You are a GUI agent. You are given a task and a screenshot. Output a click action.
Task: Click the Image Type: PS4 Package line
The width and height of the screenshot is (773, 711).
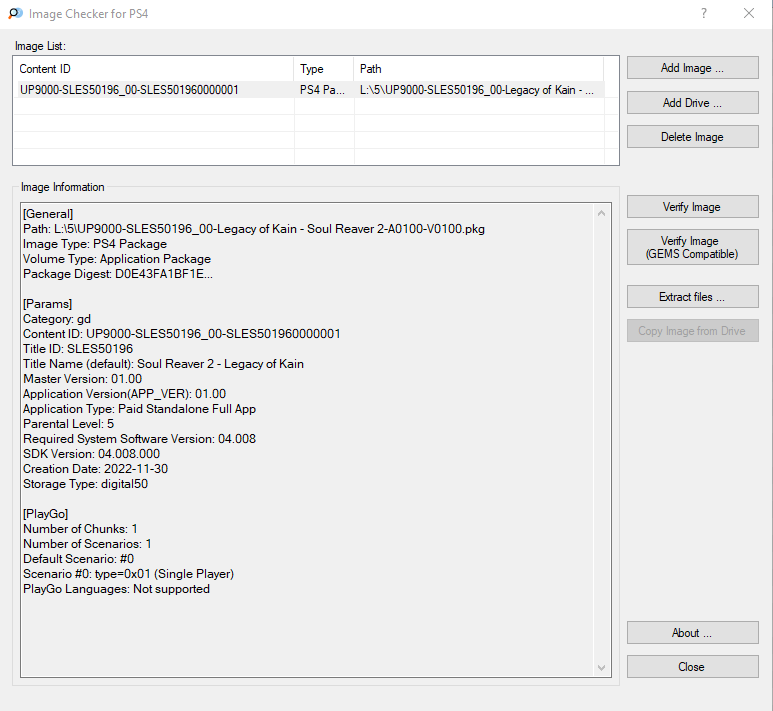95,244
